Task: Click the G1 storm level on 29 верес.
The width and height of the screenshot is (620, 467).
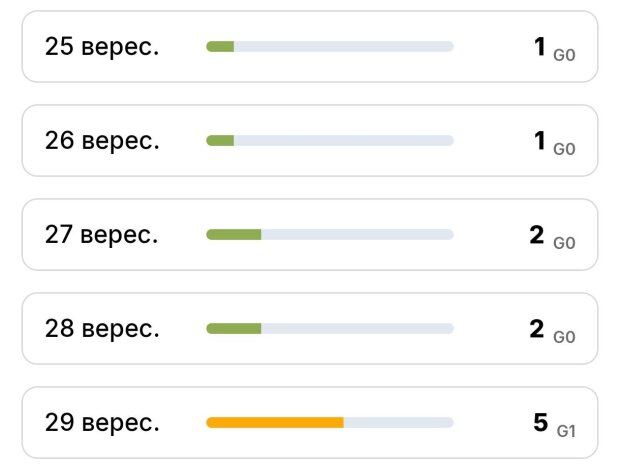Action: [x=566, y=431]
